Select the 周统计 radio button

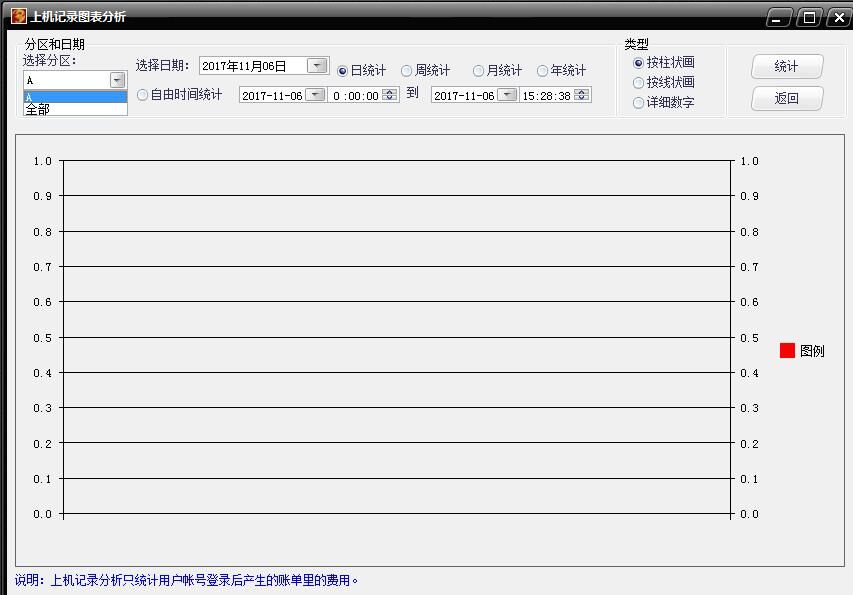tap(407, 71)
